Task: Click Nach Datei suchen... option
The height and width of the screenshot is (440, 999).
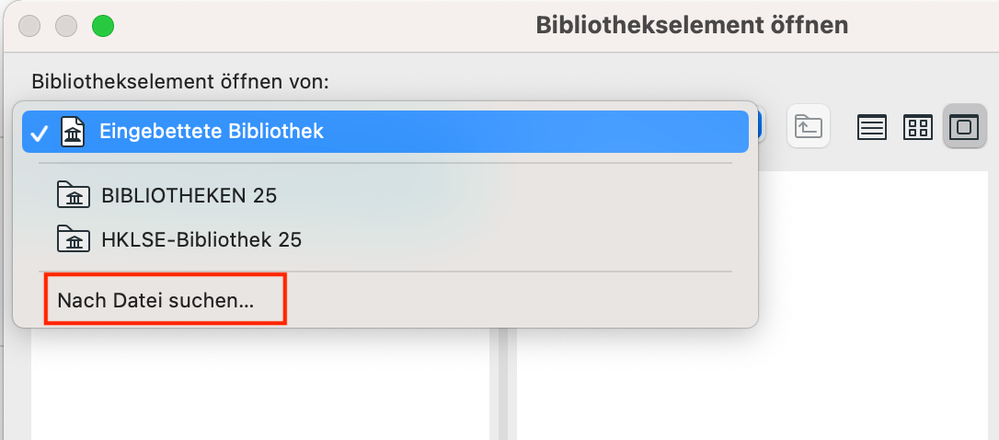Action: click(156, 299)
